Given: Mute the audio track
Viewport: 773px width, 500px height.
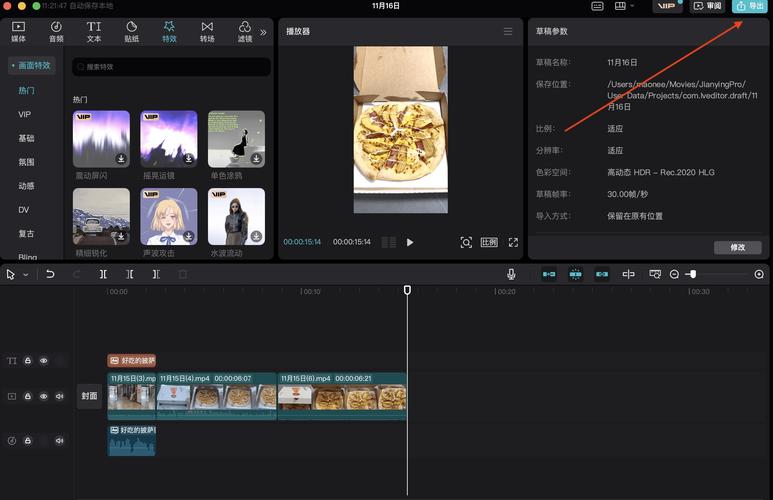Looking at the screenshot, I should (60, 440).
